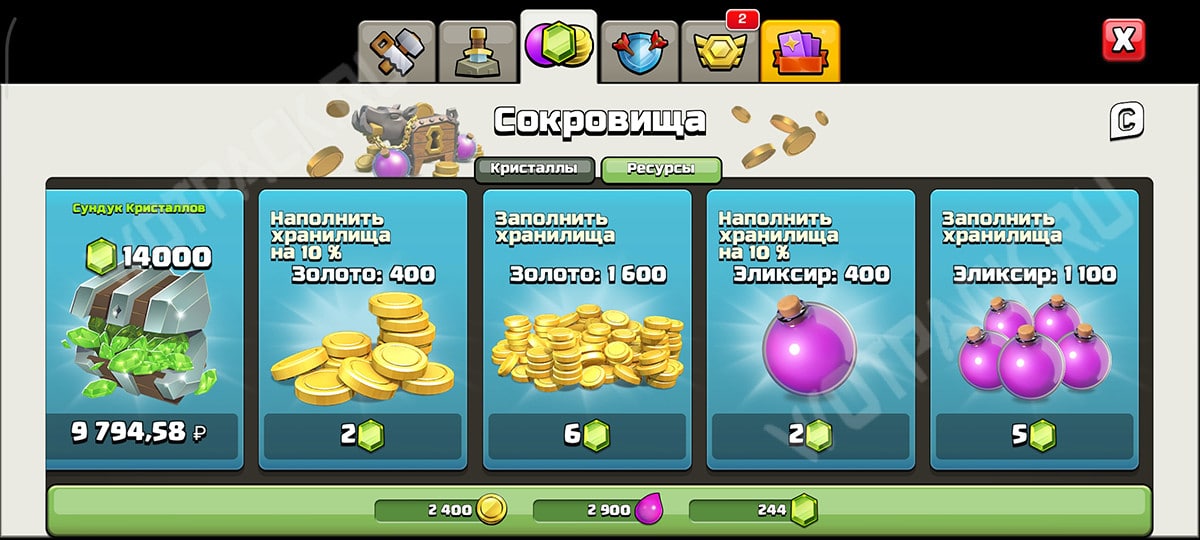Switch to the Ресурсы tab
This screenshot has width=1200, height=540.
[x=661, y=169]
